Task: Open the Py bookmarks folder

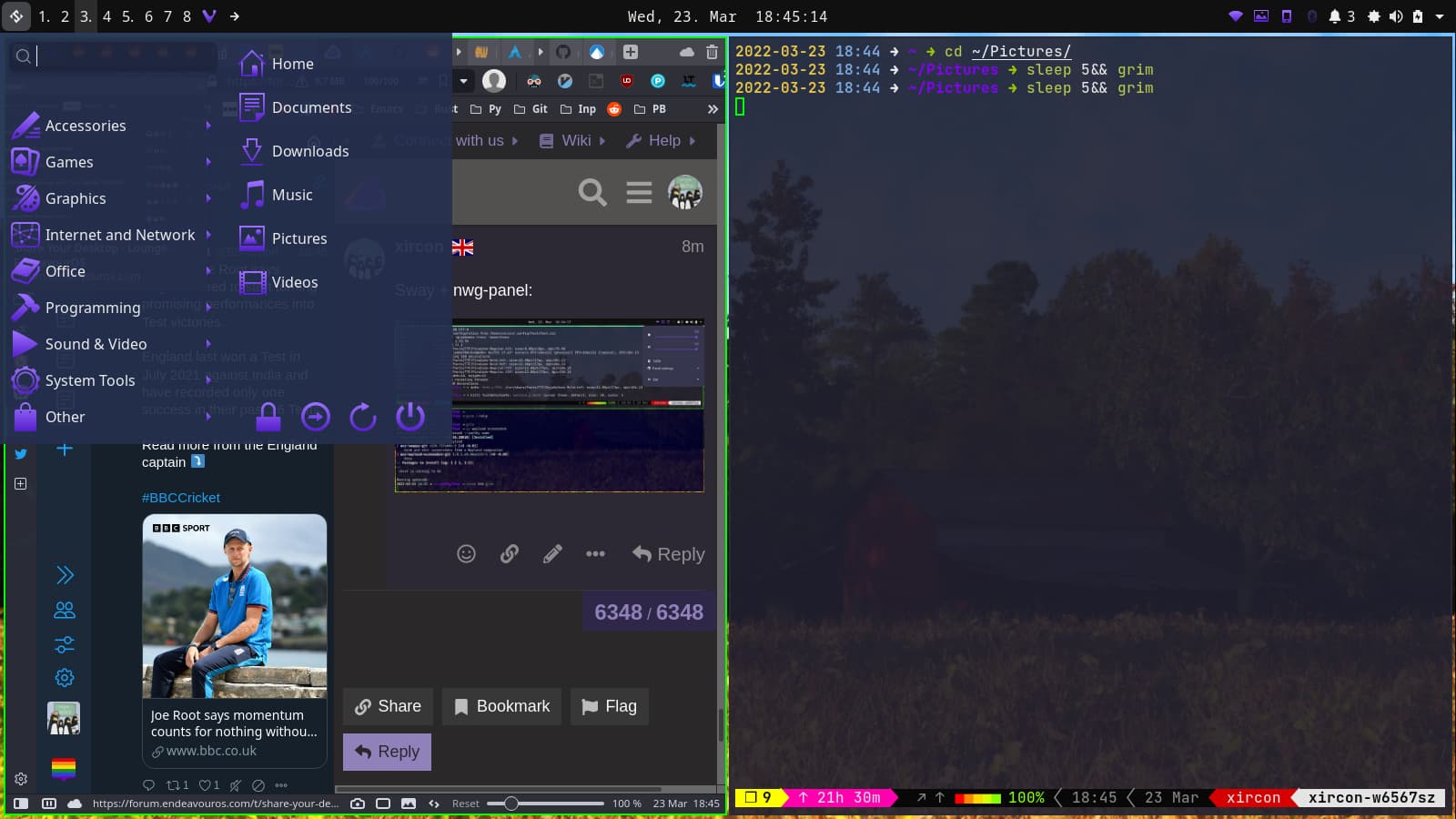Action: coord(486,109)
